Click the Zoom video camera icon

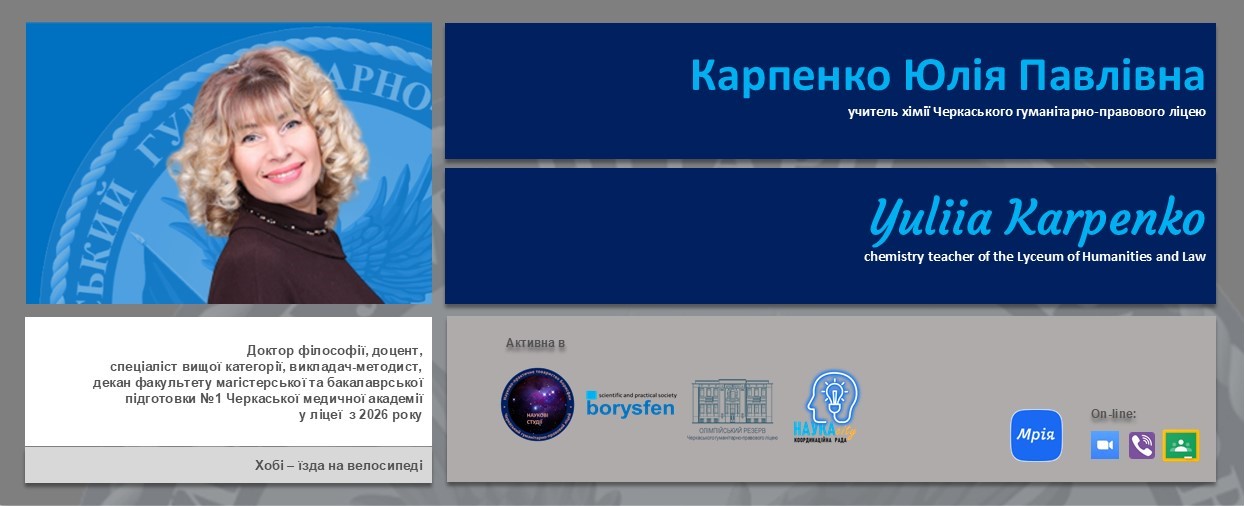coord(1105,445)
